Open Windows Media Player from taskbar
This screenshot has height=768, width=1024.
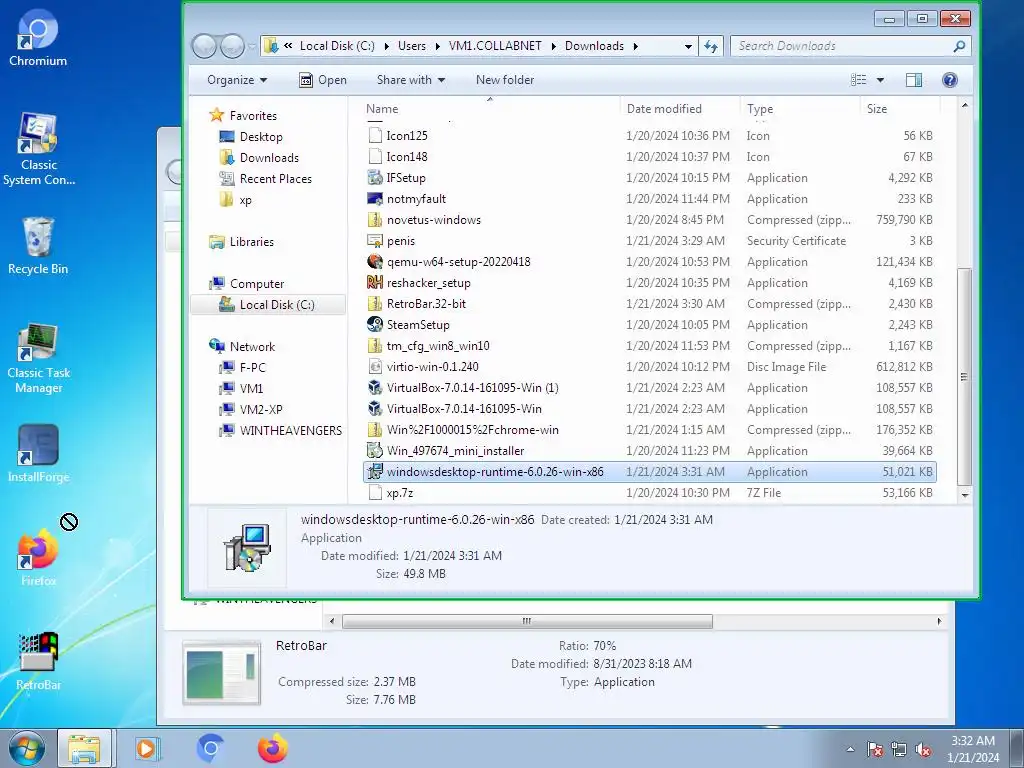pos(148,748)
